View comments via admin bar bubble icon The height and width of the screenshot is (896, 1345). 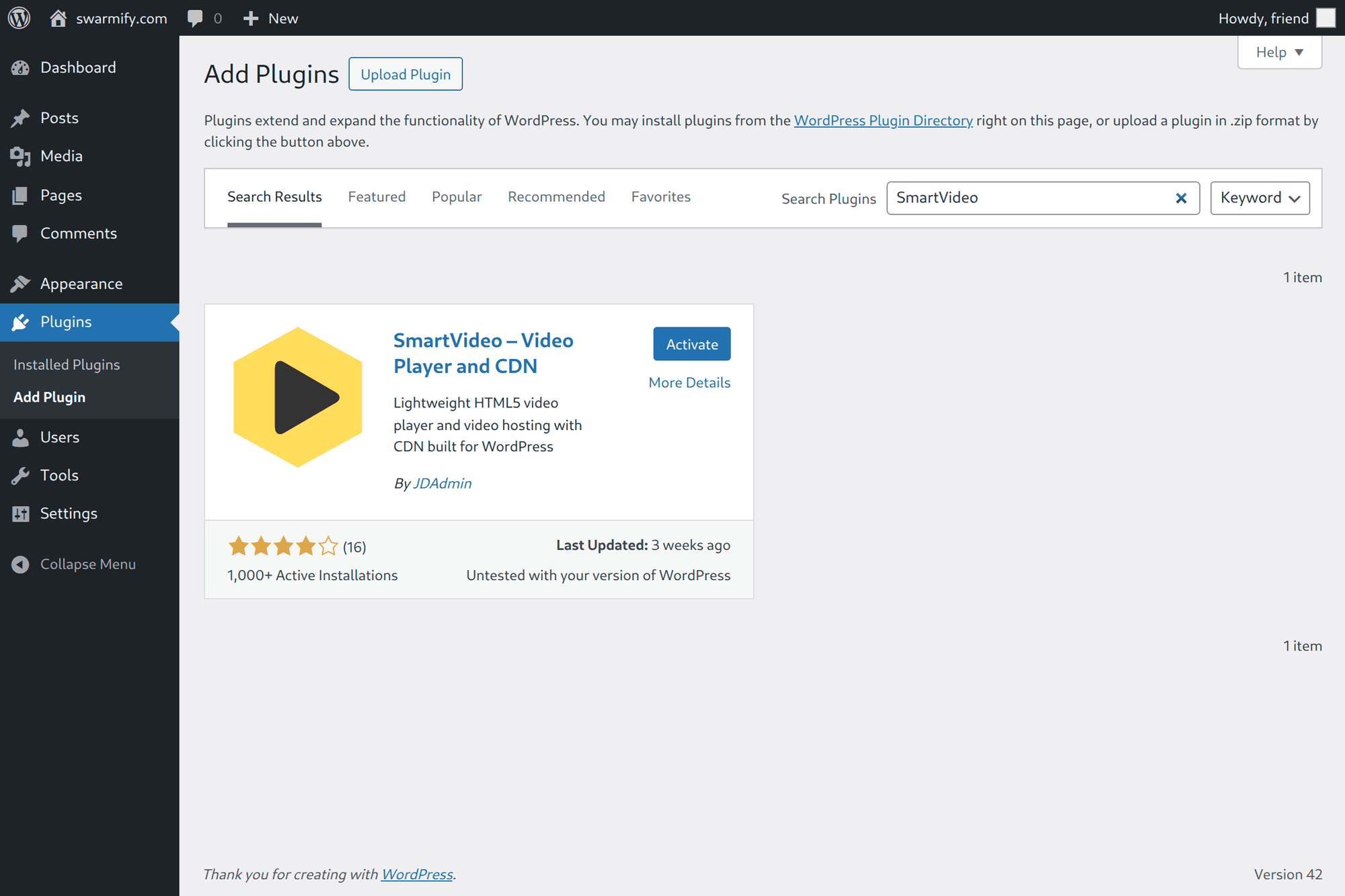196,17
